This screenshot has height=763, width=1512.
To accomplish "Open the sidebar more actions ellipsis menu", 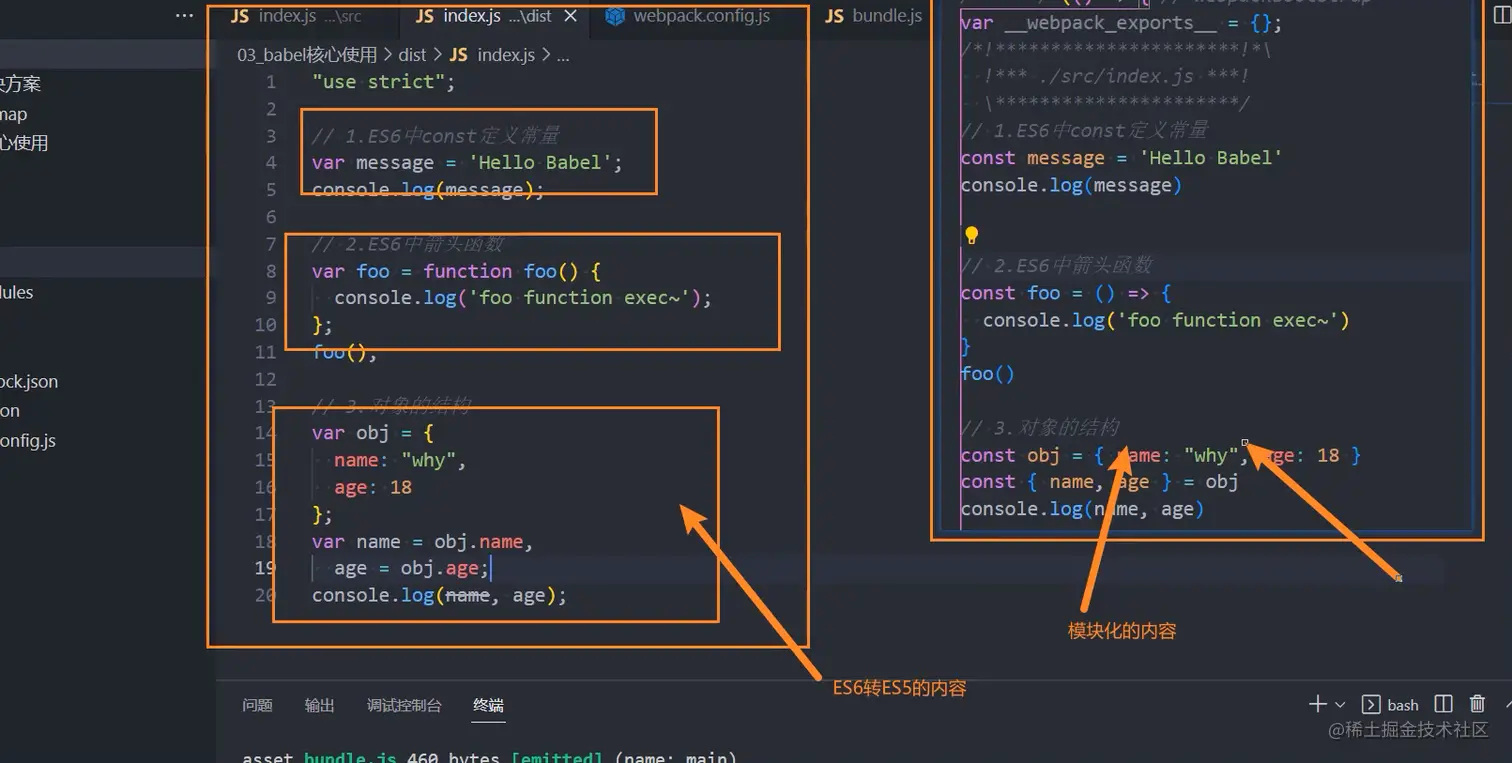I will coord(184,15).
